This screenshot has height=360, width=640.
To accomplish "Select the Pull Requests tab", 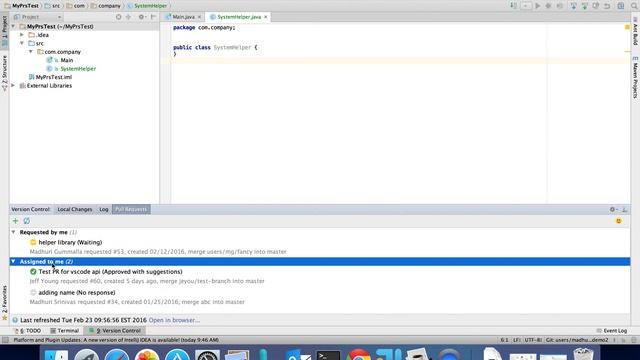I will coord(131,209).
